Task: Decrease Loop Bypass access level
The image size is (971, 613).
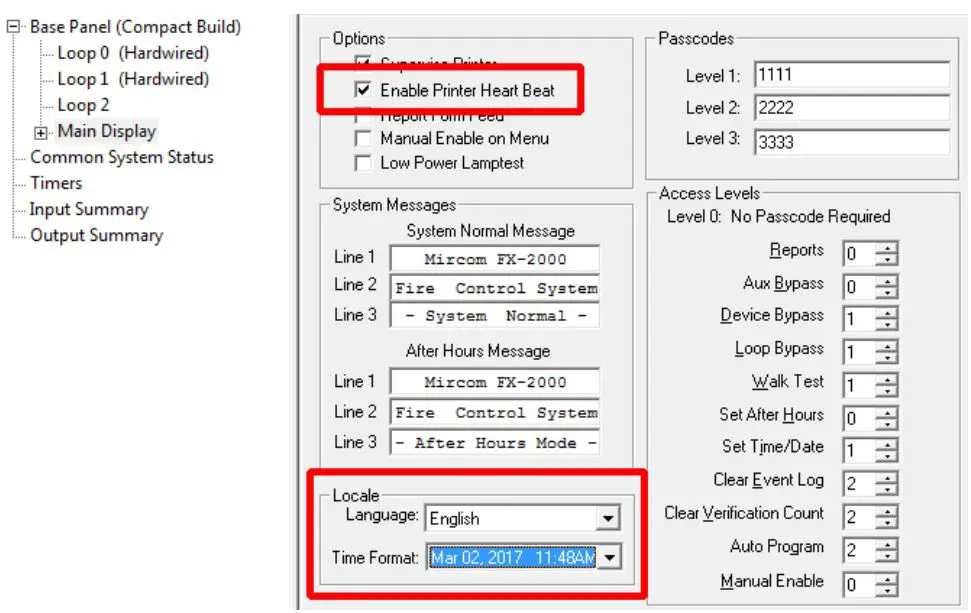Action: tap(887, 359)
